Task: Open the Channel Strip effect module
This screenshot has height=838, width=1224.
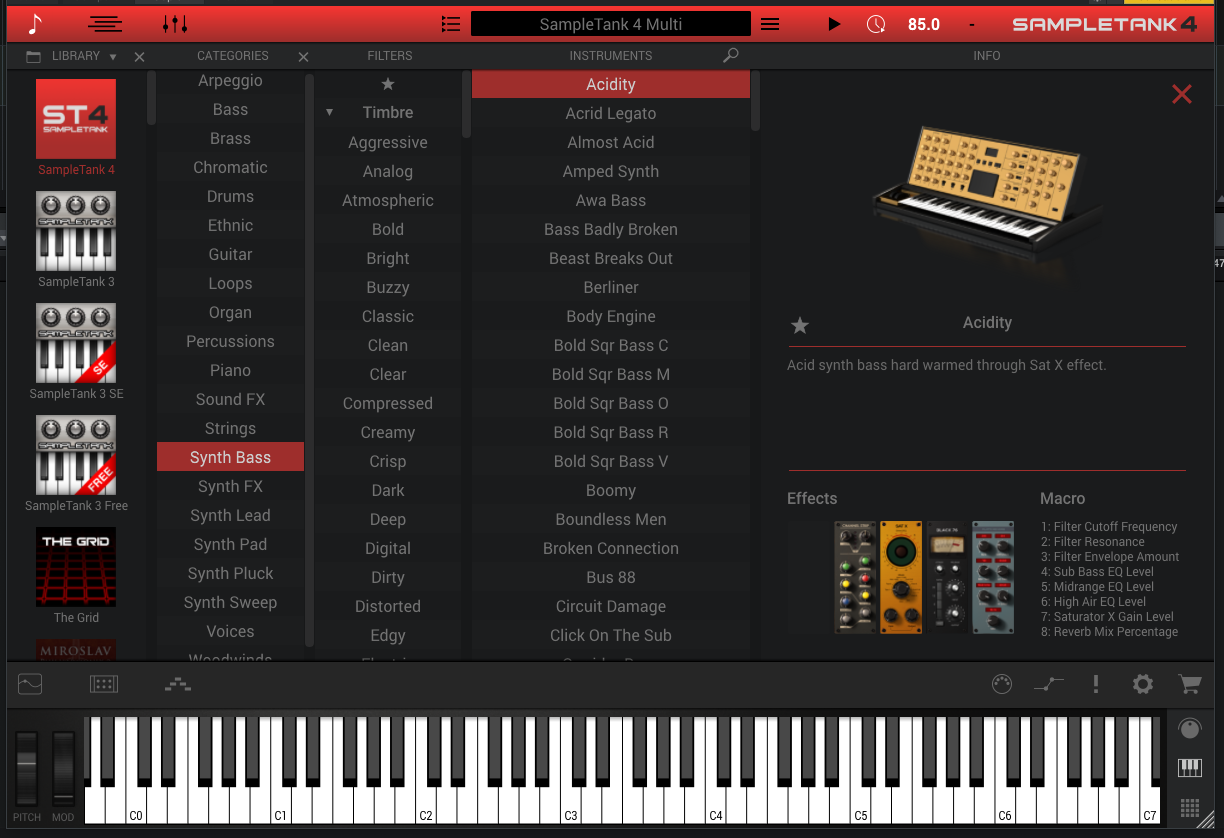Action: point(856,577)
